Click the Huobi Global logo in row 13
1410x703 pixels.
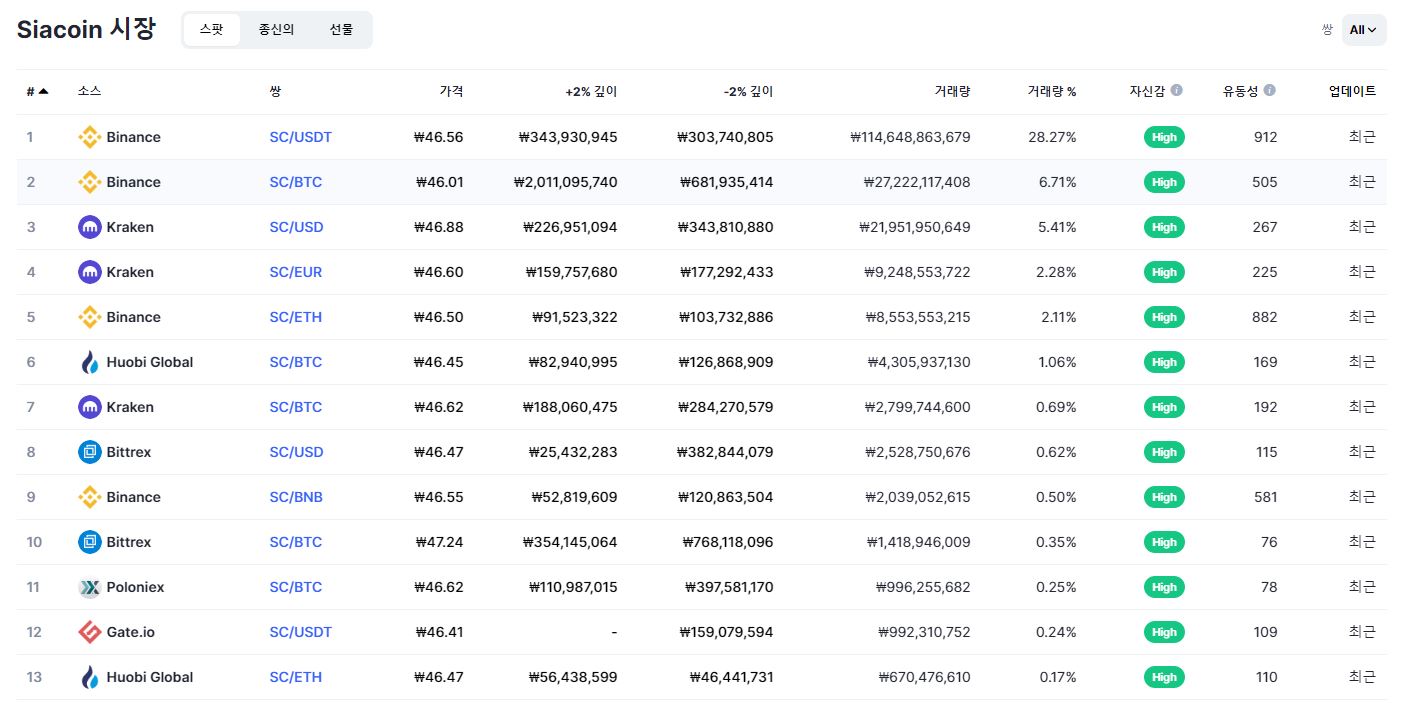90,677
